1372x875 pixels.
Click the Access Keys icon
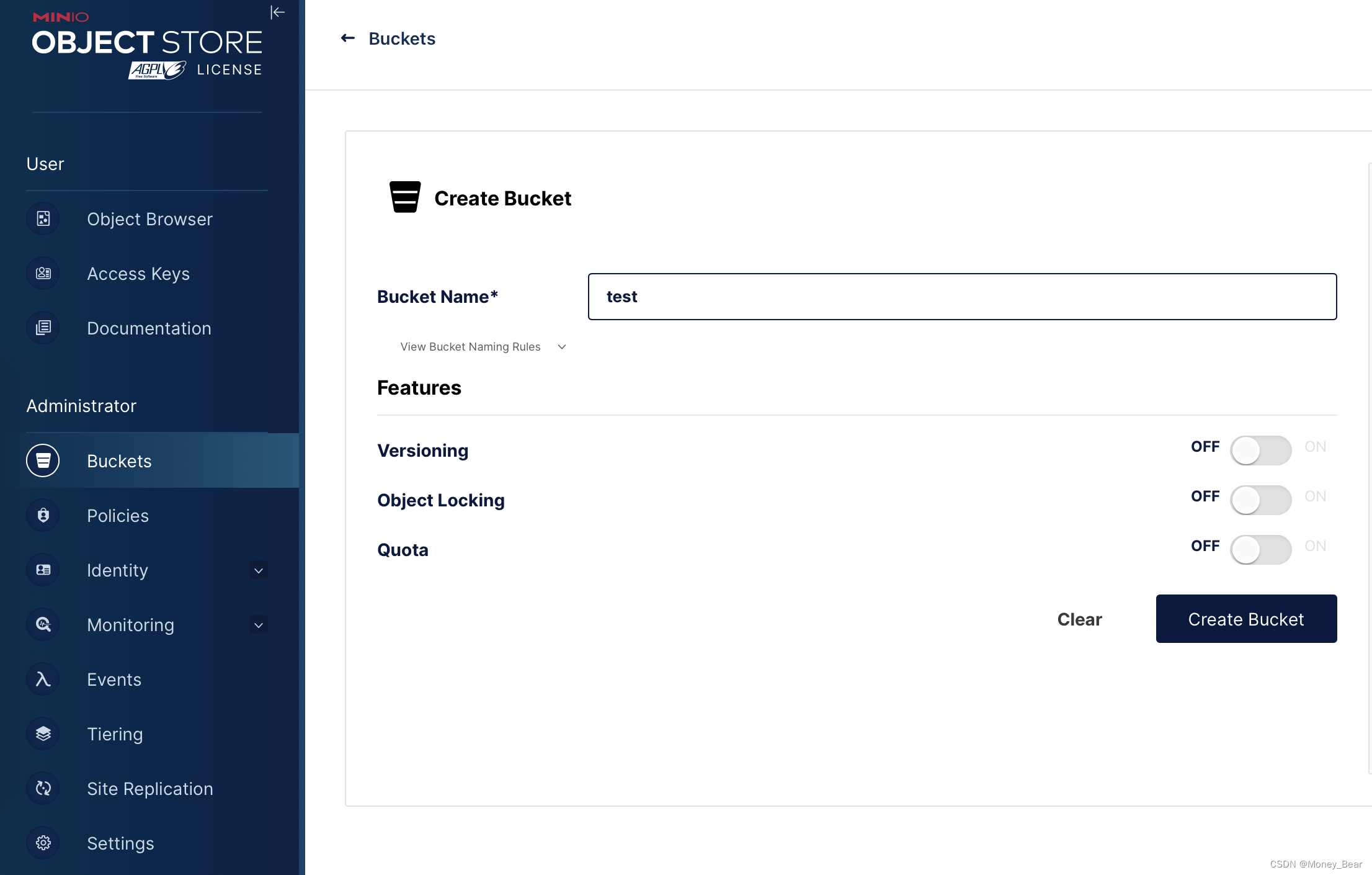(x=43, y=274)
